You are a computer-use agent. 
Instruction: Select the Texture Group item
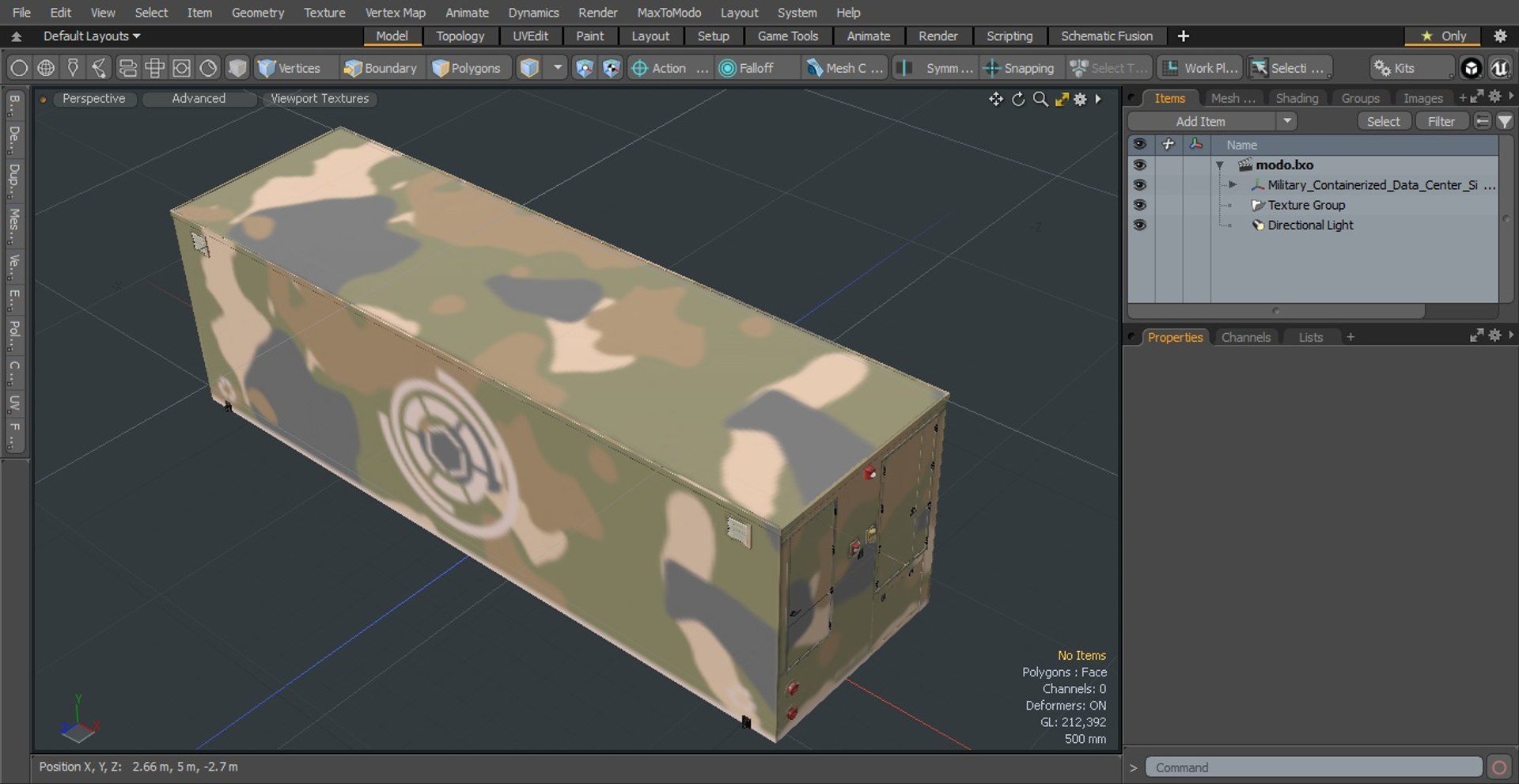pyautogui.click(x=1306, y=205)
